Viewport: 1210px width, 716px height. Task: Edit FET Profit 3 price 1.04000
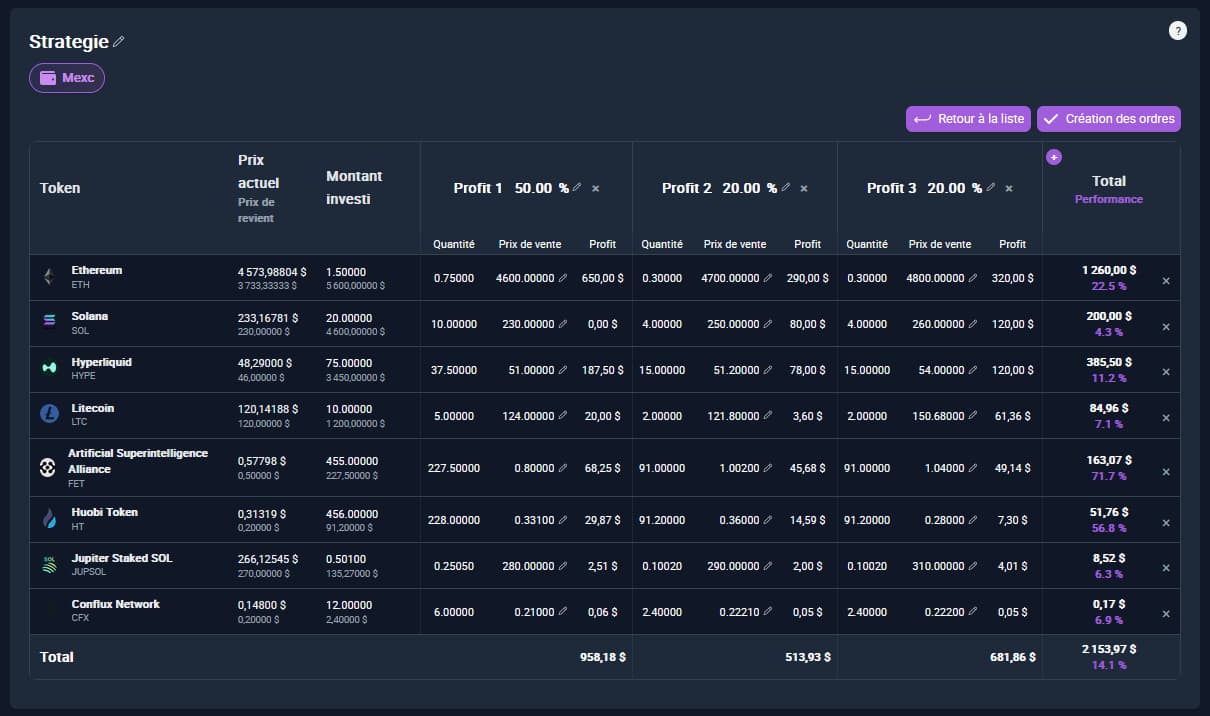coord(972,468)
